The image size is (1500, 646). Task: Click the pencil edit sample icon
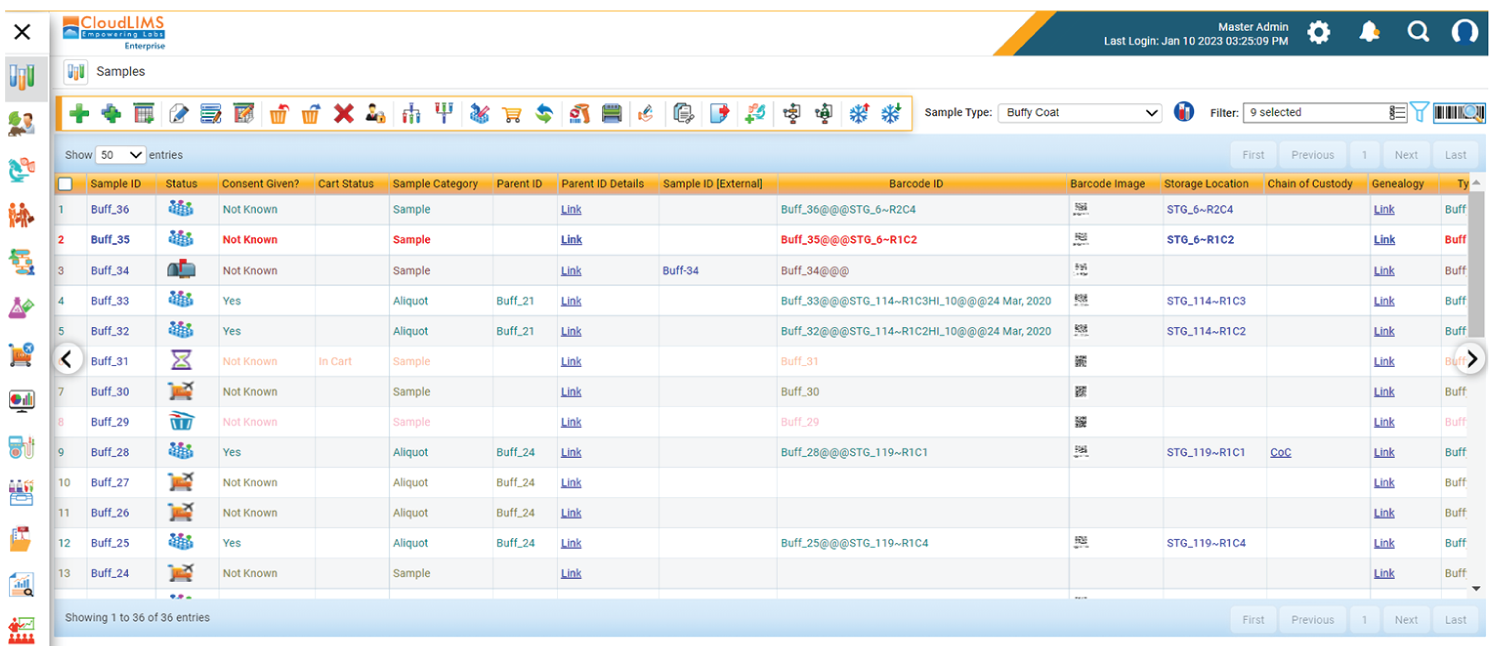[179, 114]
